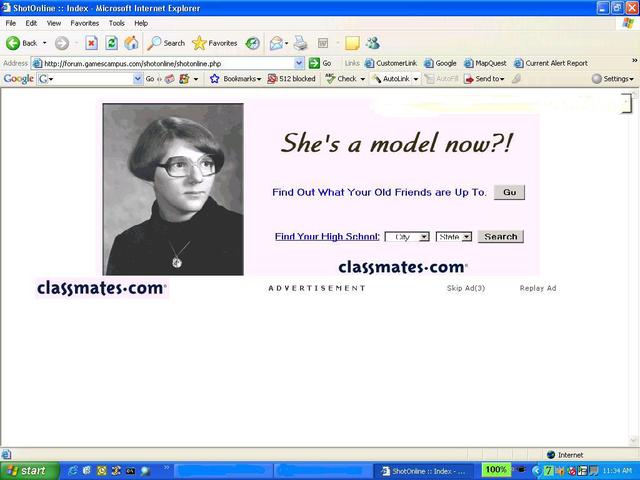Image resolution: width=640 pixels, height=480 pixels.
Task: Open the History clock icon
Action: pyautogui.click(x=253, y=43)
